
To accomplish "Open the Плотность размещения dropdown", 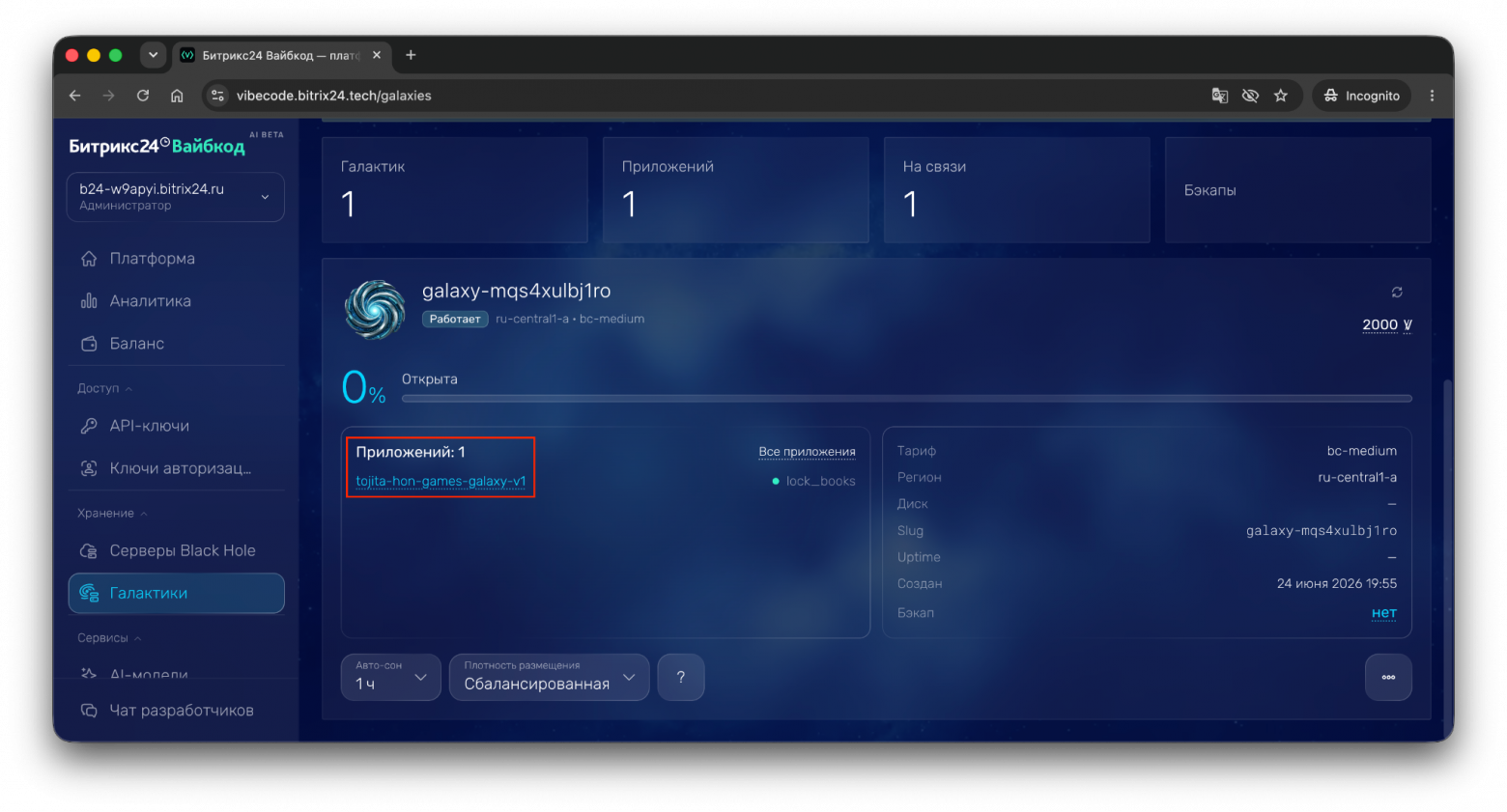I will coord(550,678).
